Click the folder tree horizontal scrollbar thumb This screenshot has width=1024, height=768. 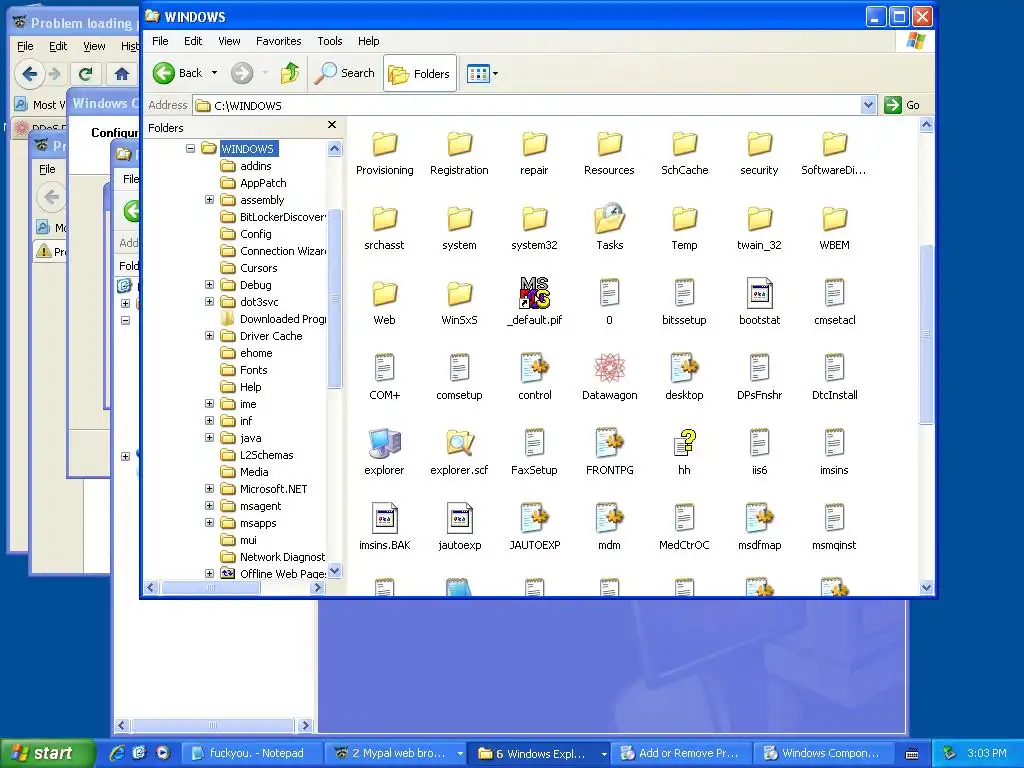(x=210, y=588)
